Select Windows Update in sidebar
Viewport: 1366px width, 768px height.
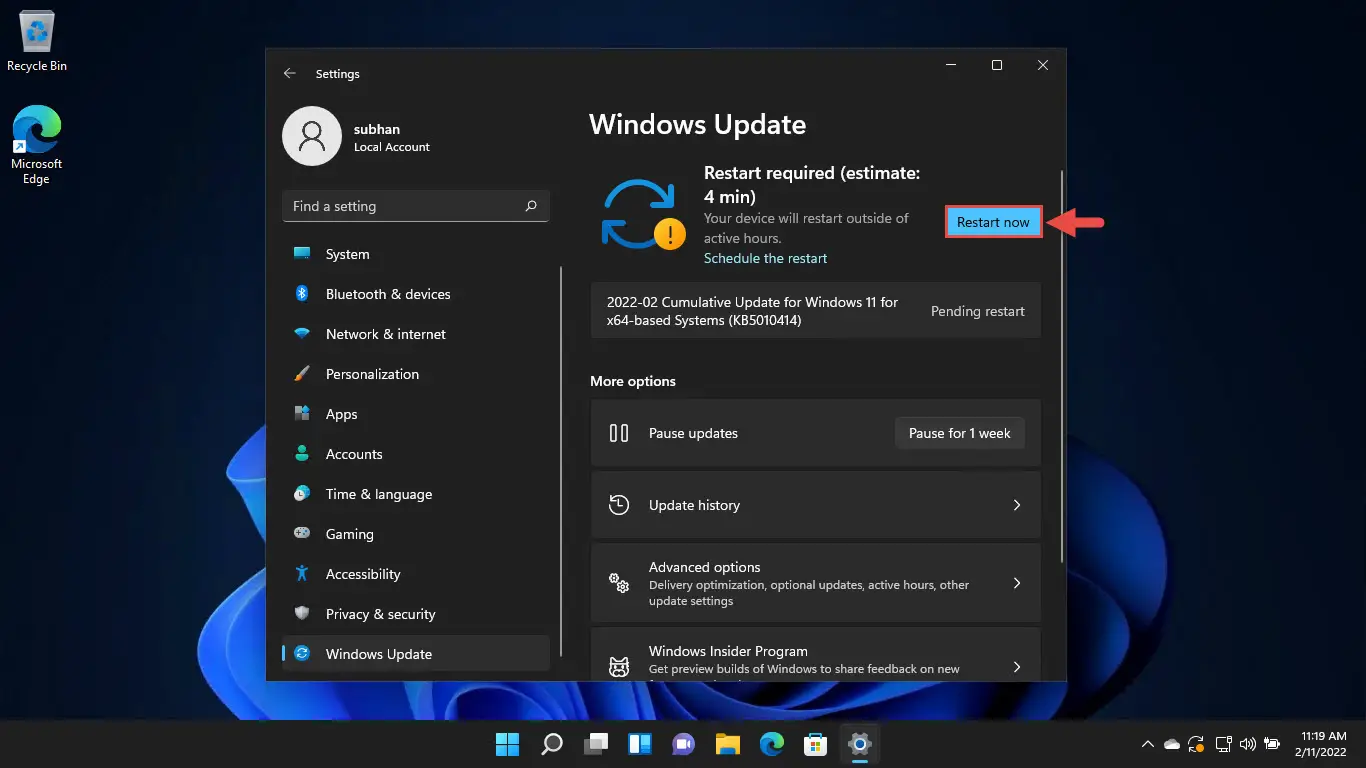pyautogui.click(x=416, y=654)
